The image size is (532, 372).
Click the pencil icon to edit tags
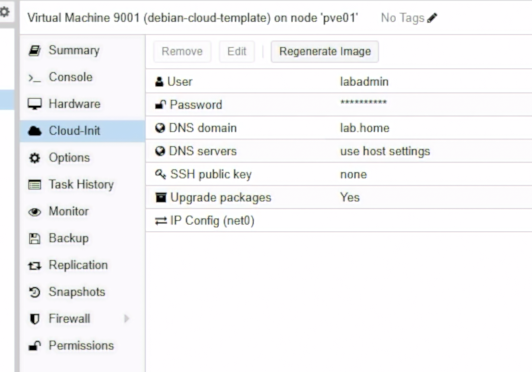432,18
